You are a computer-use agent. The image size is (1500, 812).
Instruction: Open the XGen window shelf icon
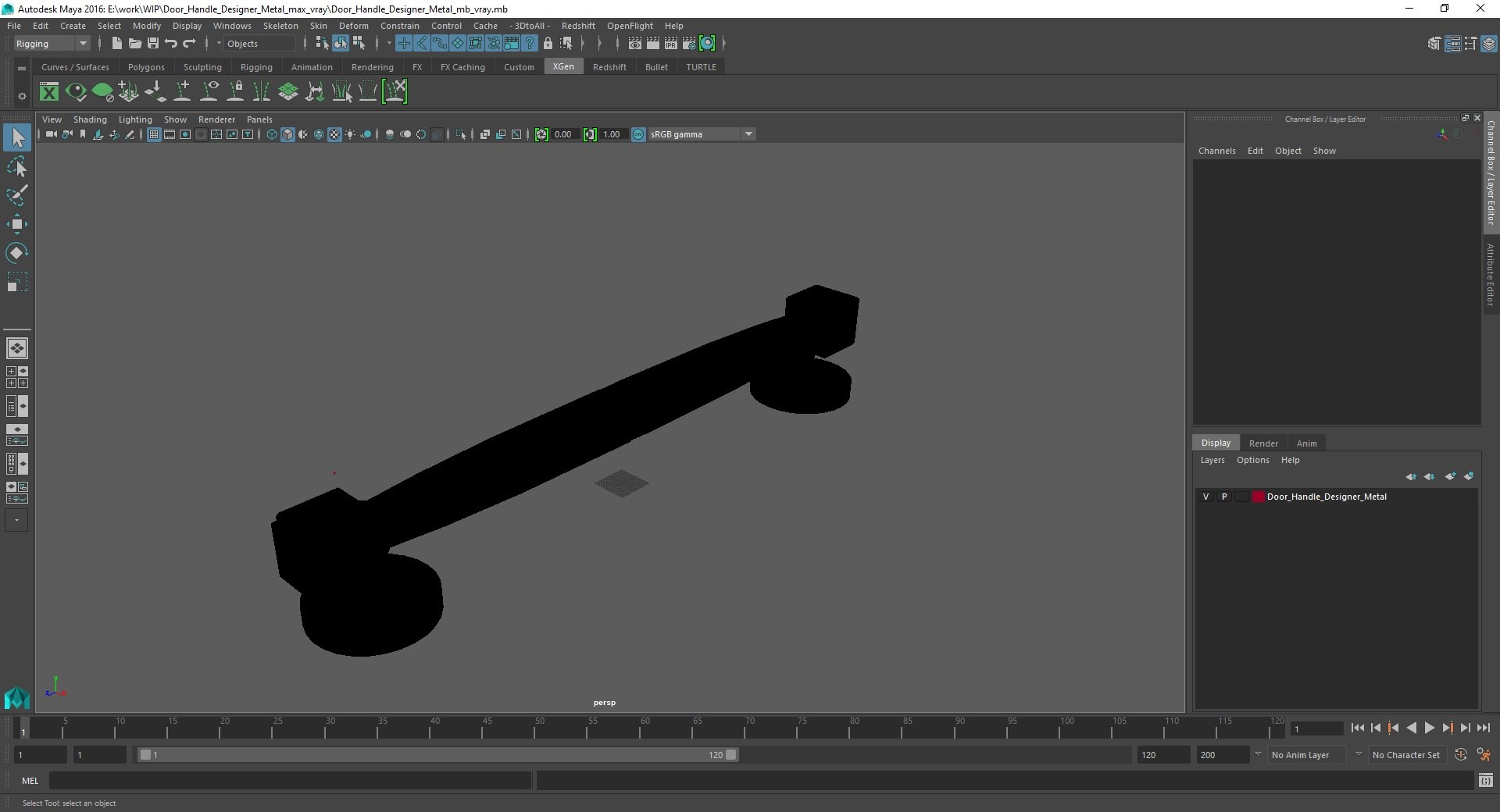49,92
